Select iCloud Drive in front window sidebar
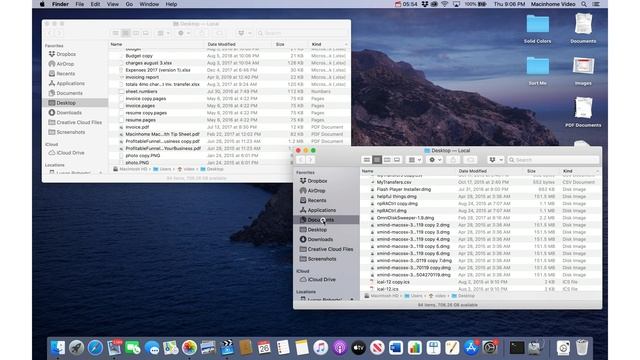640x360 pixels. 321,280
